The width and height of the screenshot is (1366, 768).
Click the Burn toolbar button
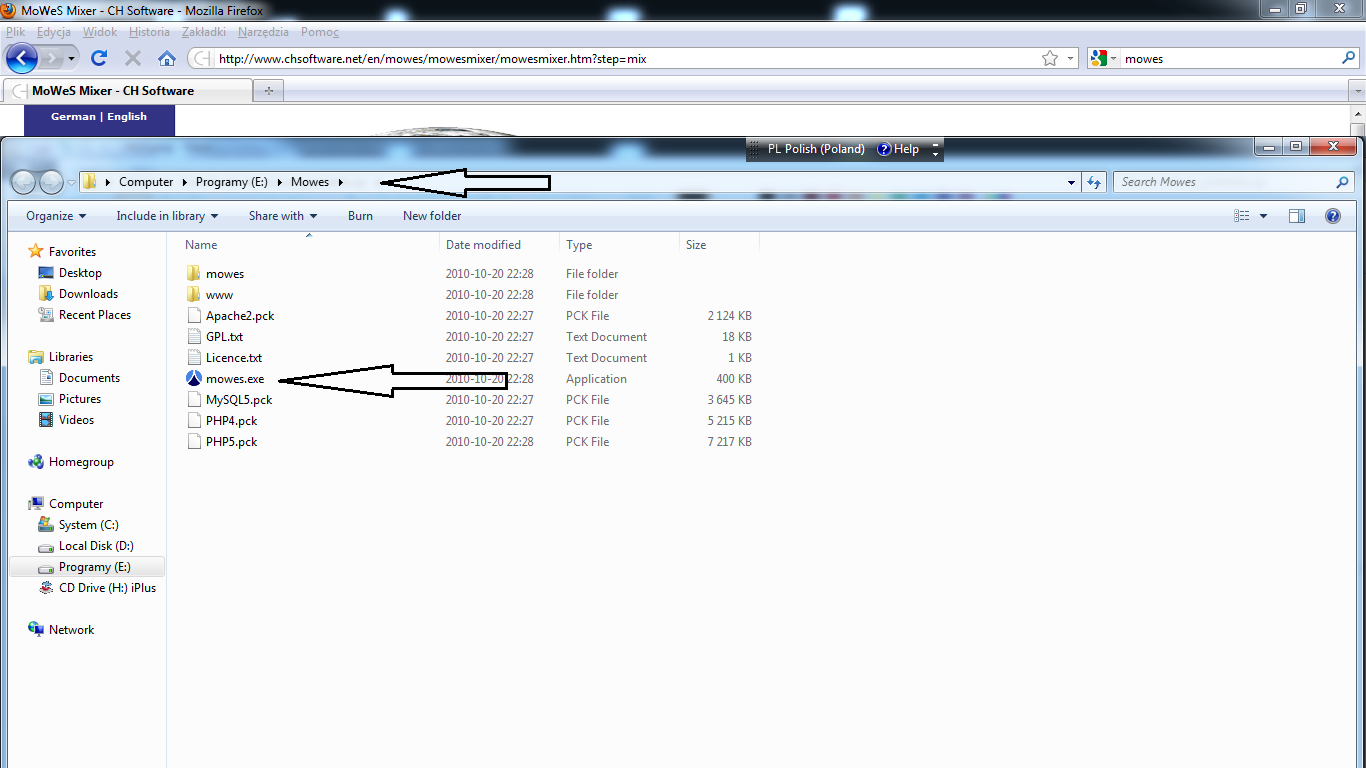(360, 216)
